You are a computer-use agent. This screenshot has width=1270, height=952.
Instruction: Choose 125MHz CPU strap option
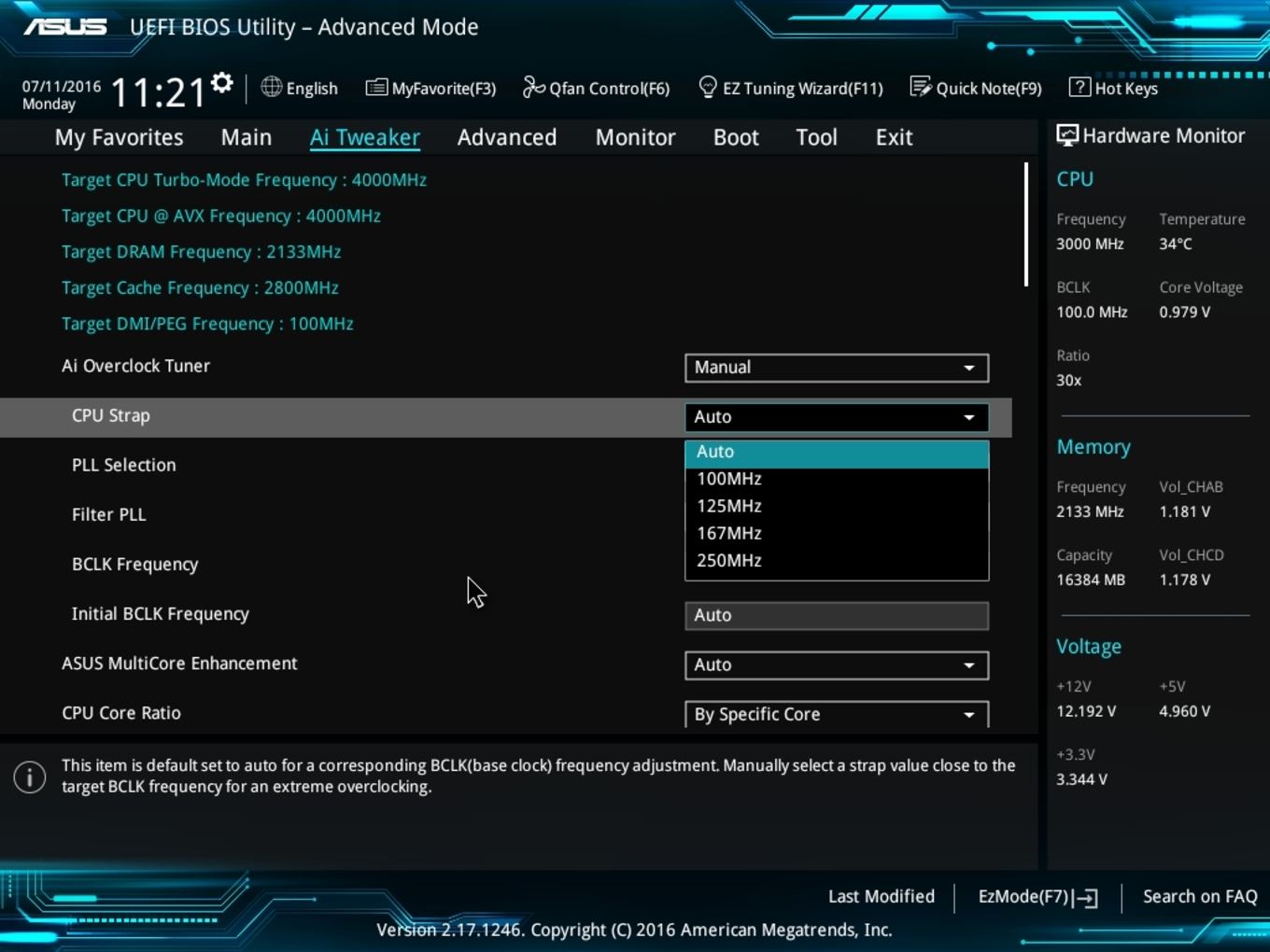[837, 506]
